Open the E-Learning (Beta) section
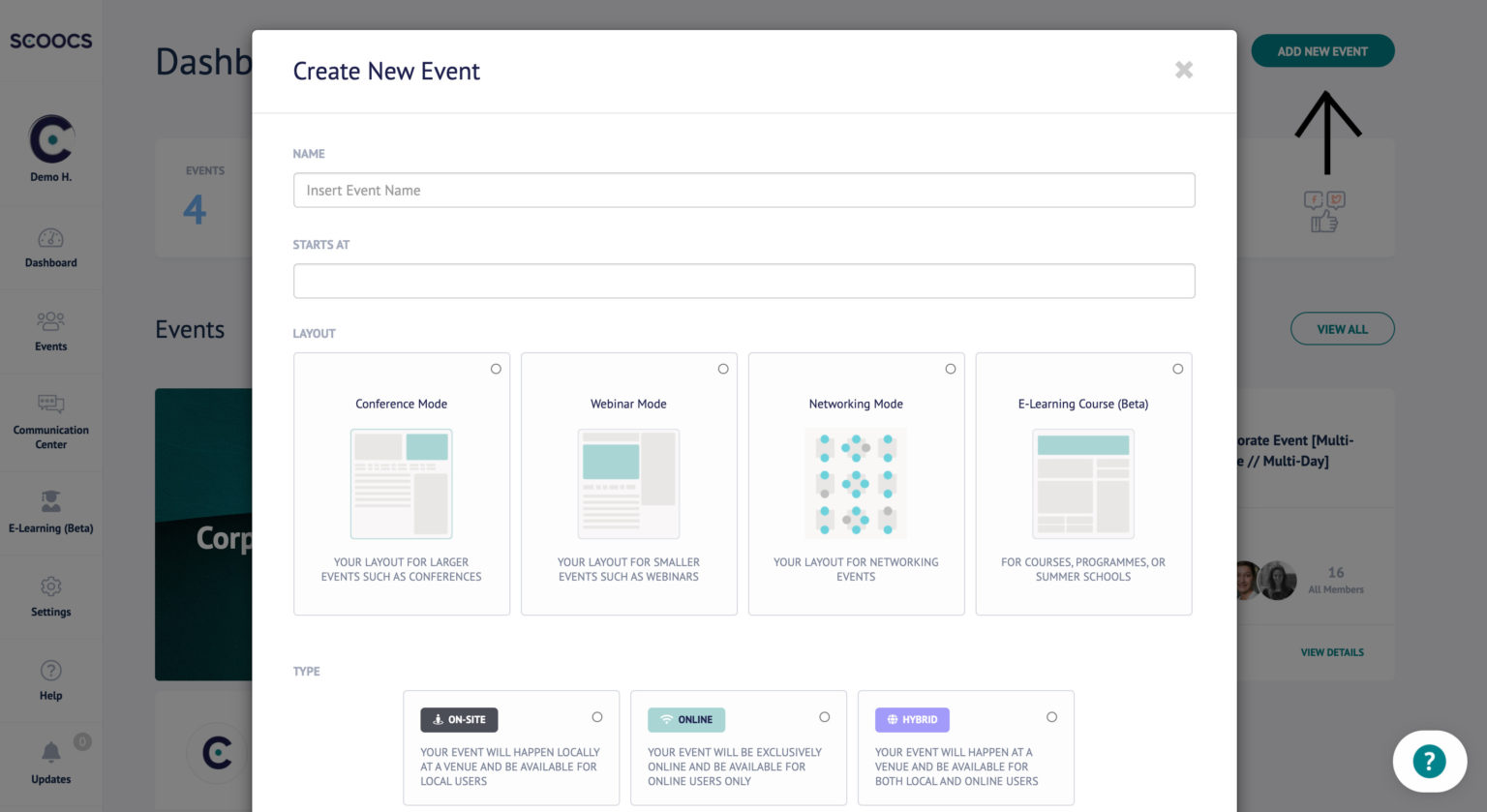The image size is (1487, 812). [x=50, y=511]
